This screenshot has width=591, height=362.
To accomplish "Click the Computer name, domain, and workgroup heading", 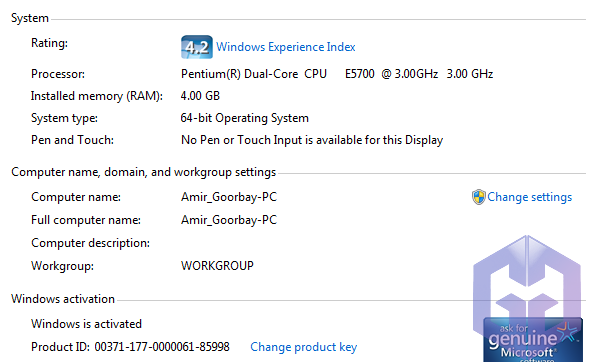I will [144, 172].
